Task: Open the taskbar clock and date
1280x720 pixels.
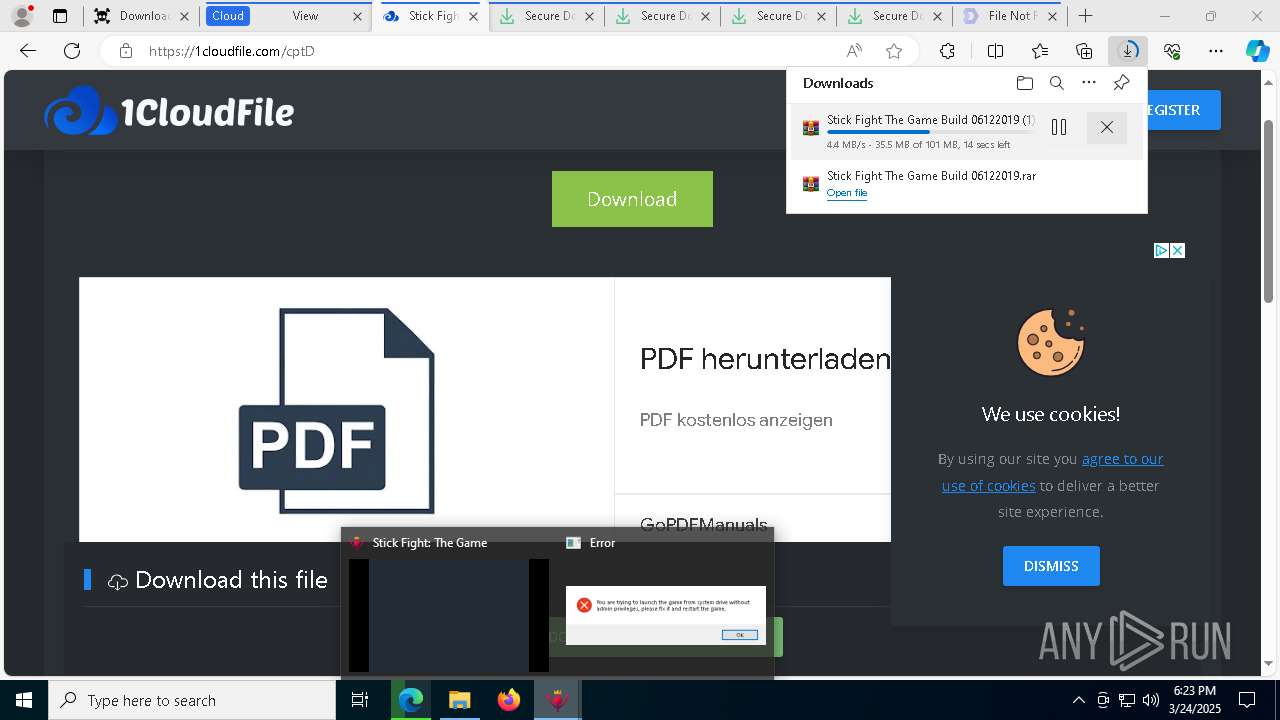Action: pos(1194,700)
